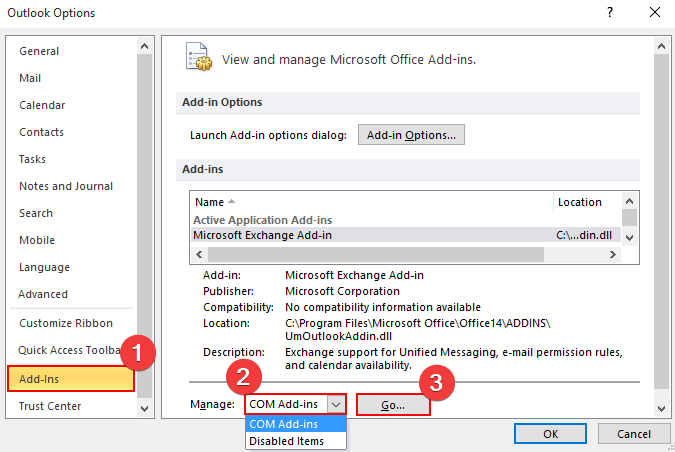Select the Mail category
Viewport: 675px width, 452px height.
point(30,78)
